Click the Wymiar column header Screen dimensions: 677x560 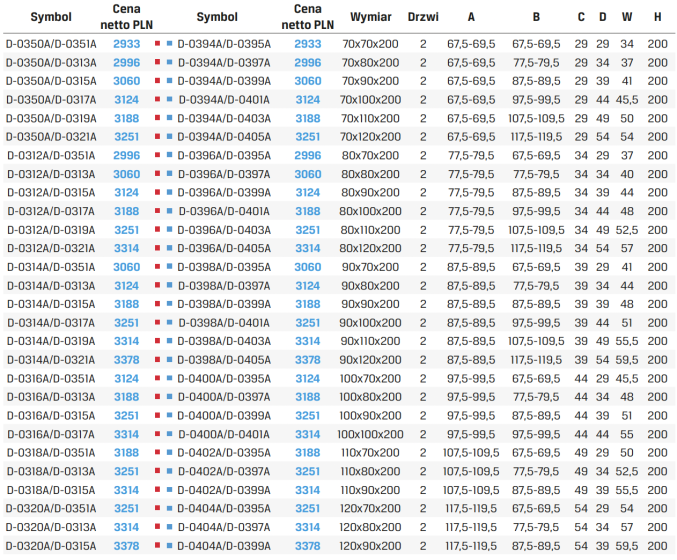coord(370,17)
